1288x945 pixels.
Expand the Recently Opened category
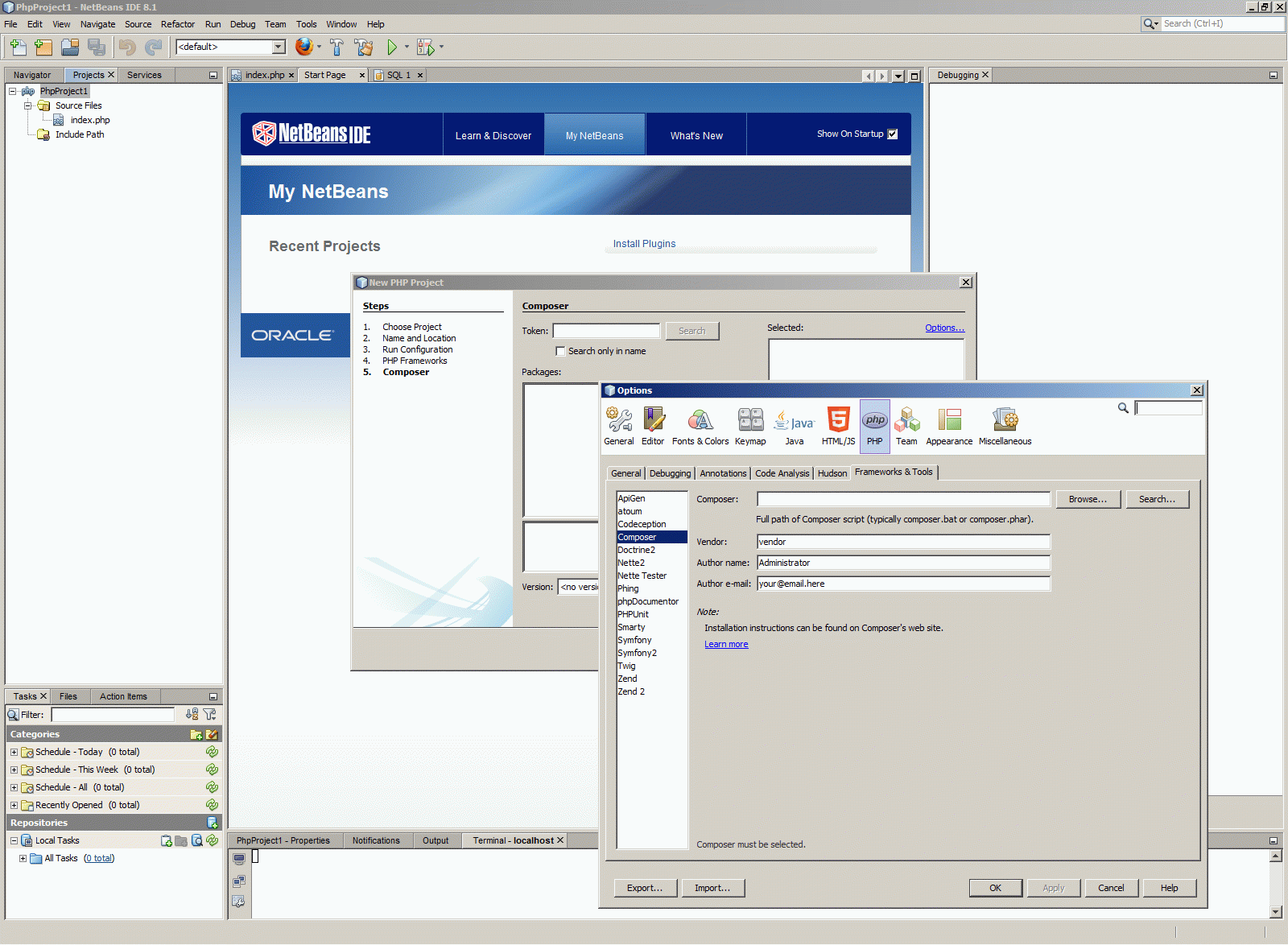coord(14,805)
